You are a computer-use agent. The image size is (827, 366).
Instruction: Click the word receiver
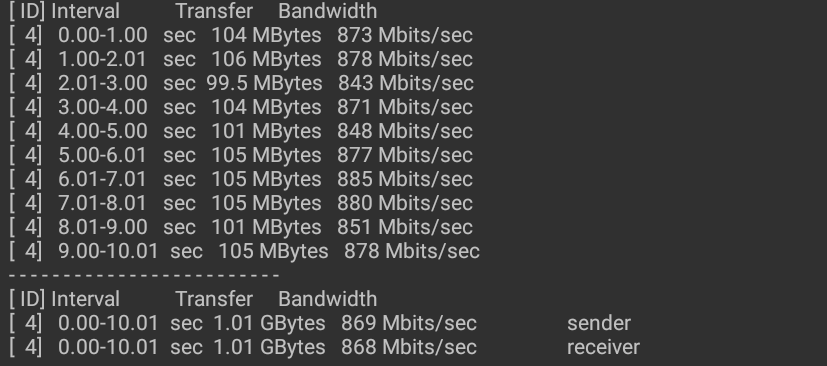tap(603, 347)
